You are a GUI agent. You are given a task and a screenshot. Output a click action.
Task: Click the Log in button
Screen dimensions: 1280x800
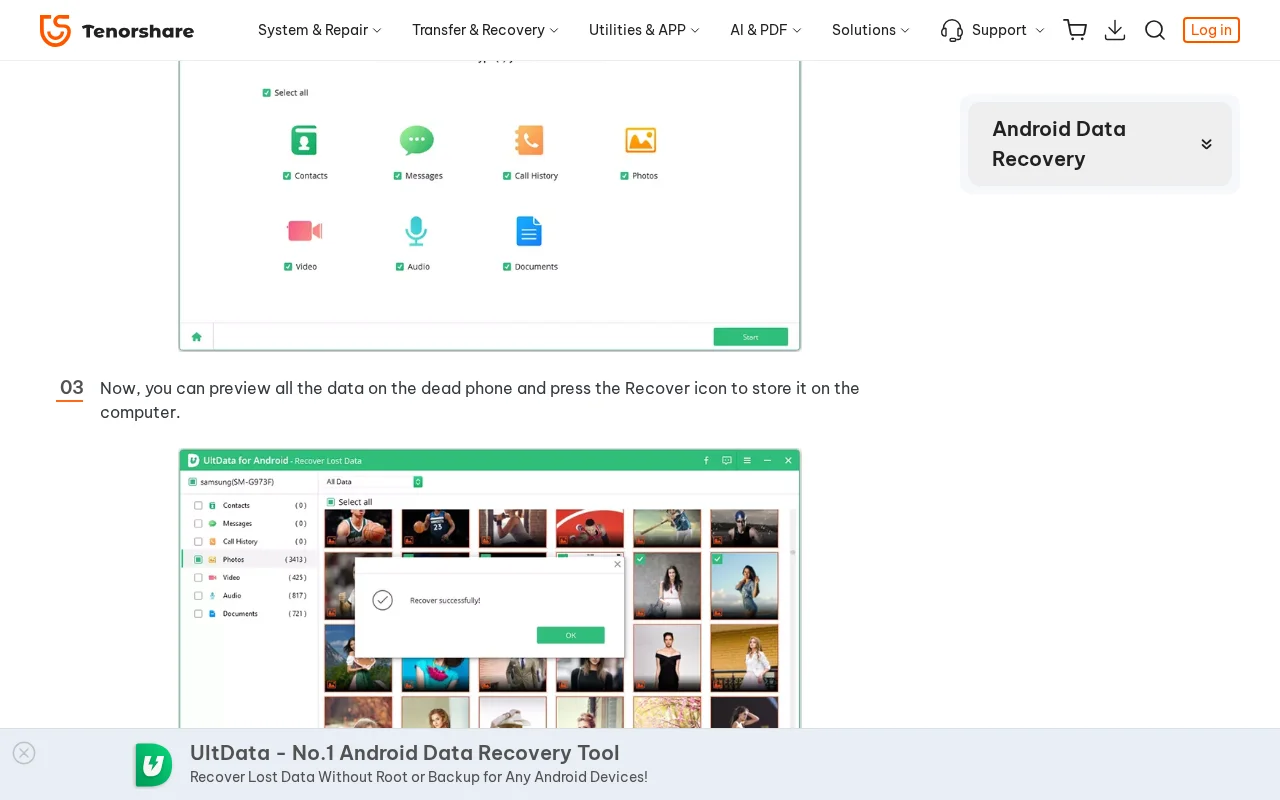coord(1210,30)
